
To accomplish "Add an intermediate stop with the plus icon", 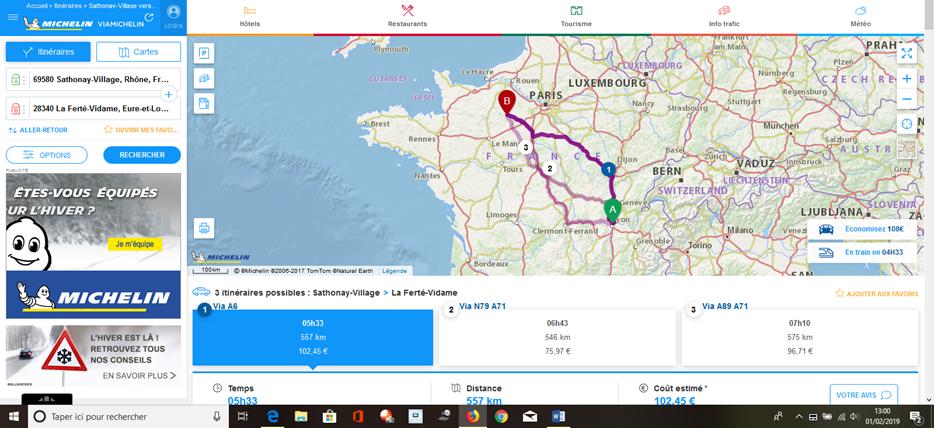I will coord(169,94).
